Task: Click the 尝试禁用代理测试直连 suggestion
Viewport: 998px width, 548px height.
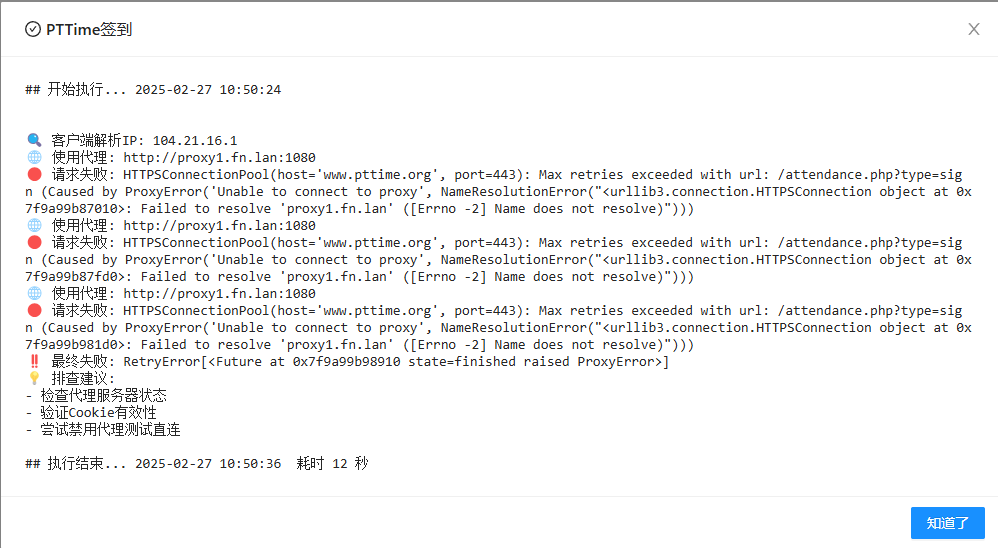Action: click(x=110, y=430)
